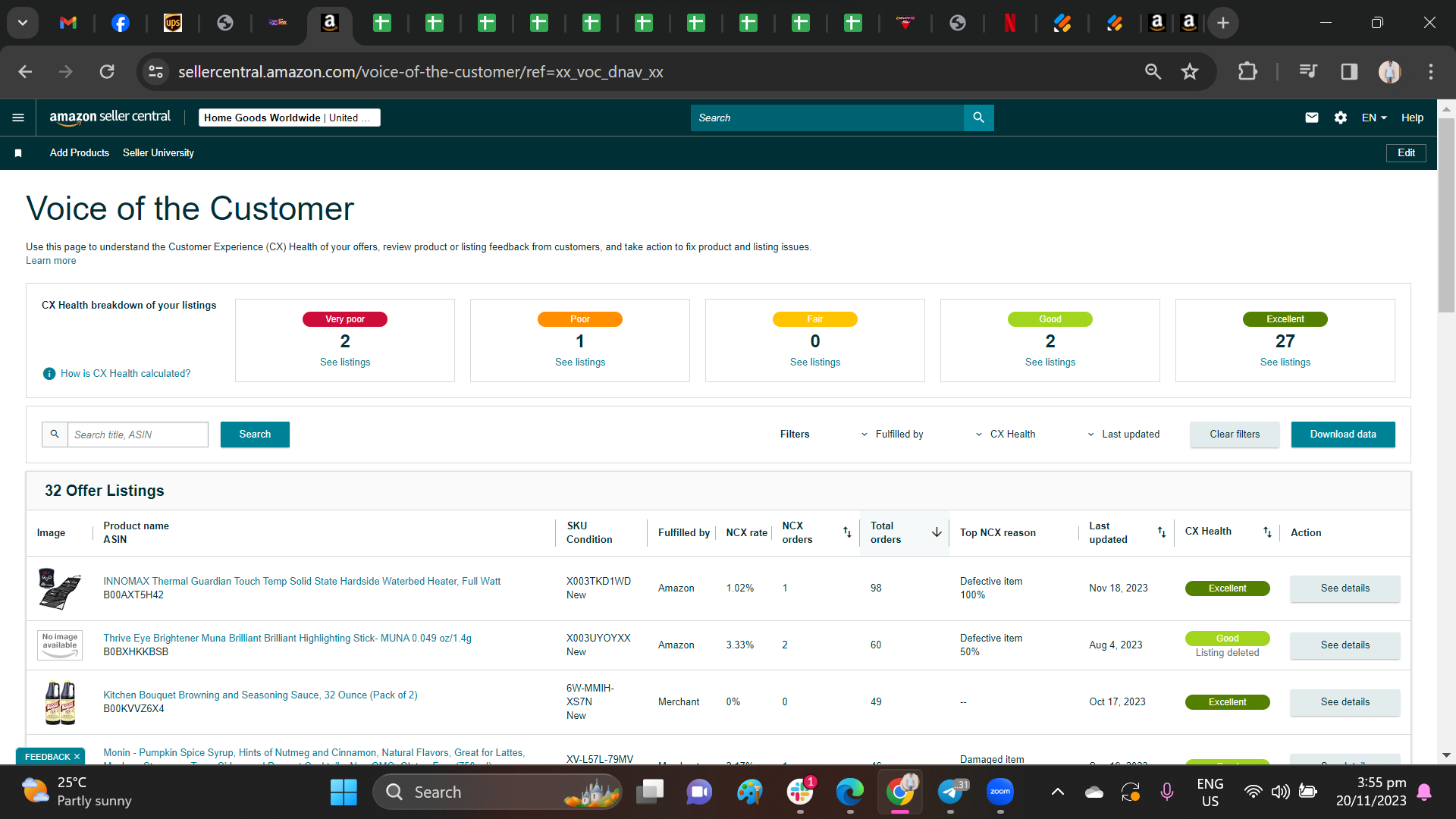
Task: See listings under Excellent
Action: pos(1285,362)
